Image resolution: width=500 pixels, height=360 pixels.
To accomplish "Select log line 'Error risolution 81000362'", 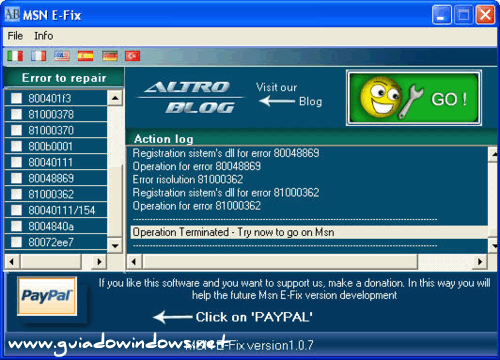I will coord(188,179).
